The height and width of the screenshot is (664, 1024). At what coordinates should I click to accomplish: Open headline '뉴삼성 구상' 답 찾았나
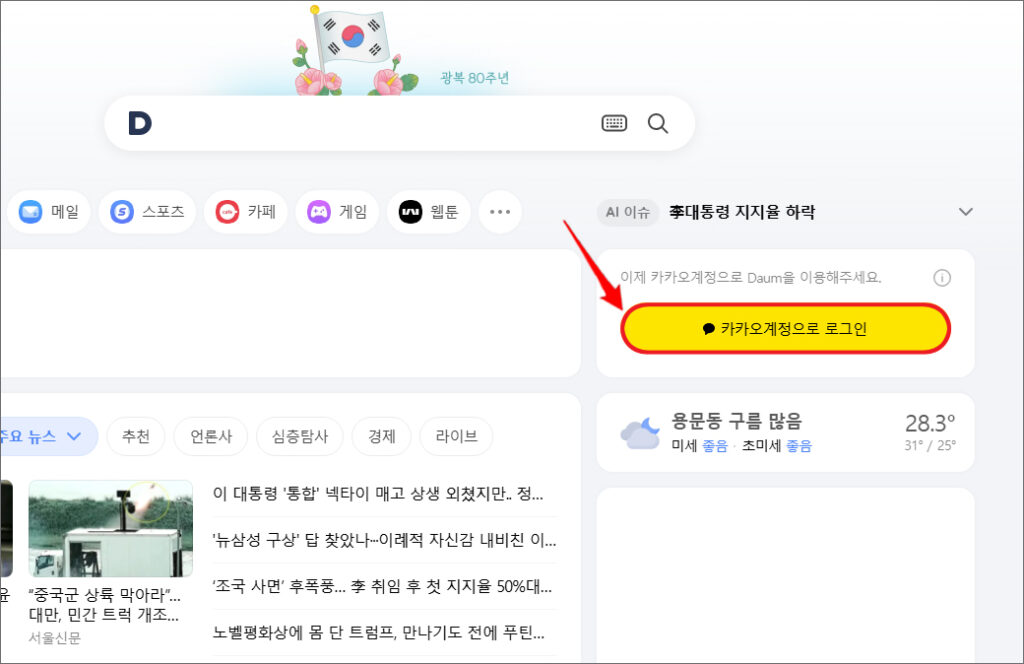coord(385,540)
